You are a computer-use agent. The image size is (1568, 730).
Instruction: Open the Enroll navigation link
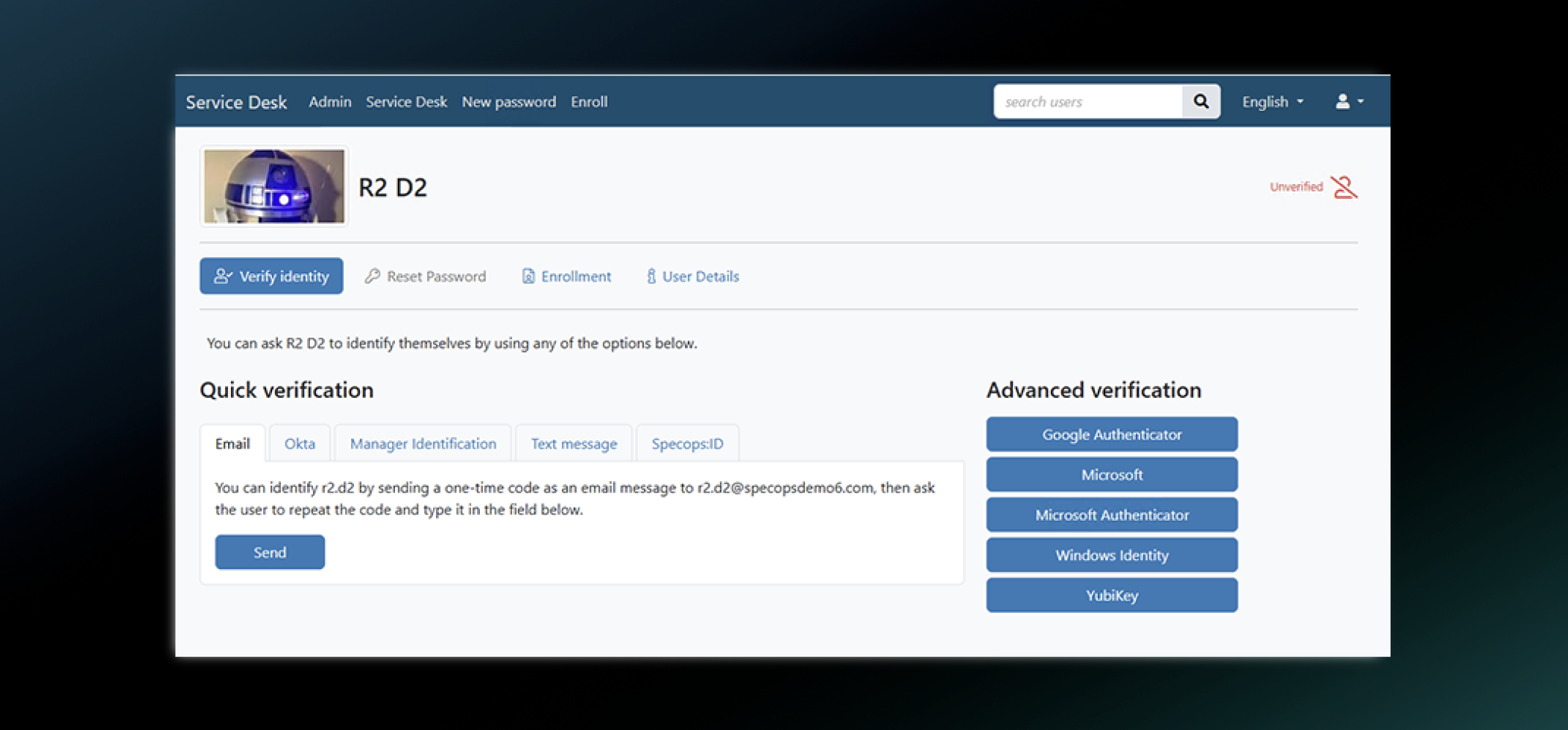click(x=589, y=101)
